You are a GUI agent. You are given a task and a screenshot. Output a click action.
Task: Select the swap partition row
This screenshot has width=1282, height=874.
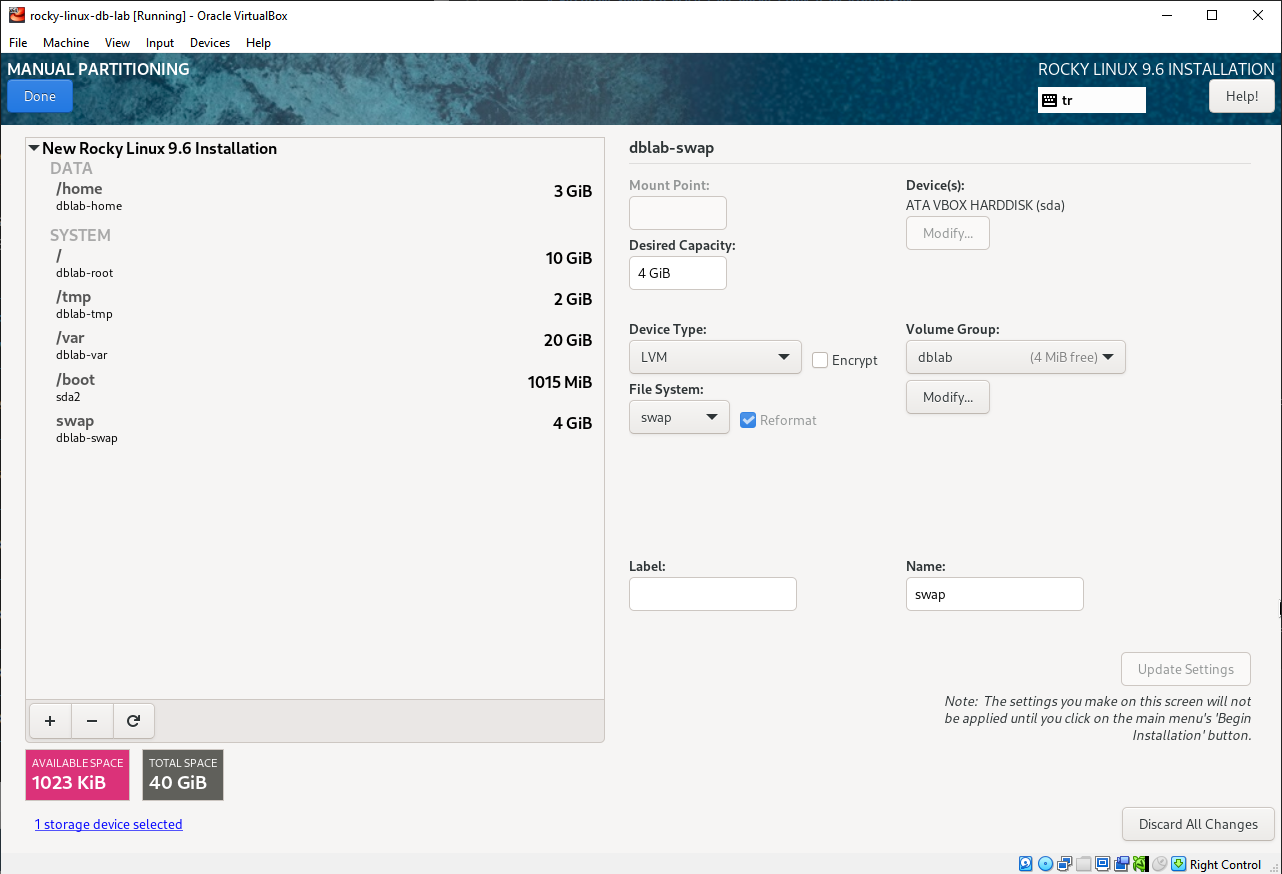pos(314,429)
